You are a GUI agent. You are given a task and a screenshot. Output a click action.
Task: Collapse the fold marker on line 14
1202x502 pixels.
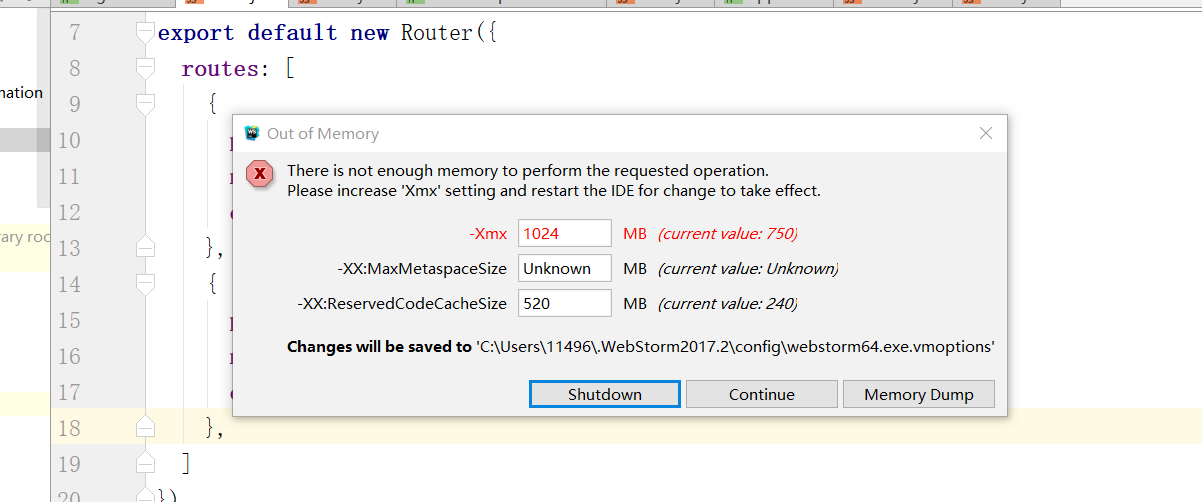coord(146,284)
